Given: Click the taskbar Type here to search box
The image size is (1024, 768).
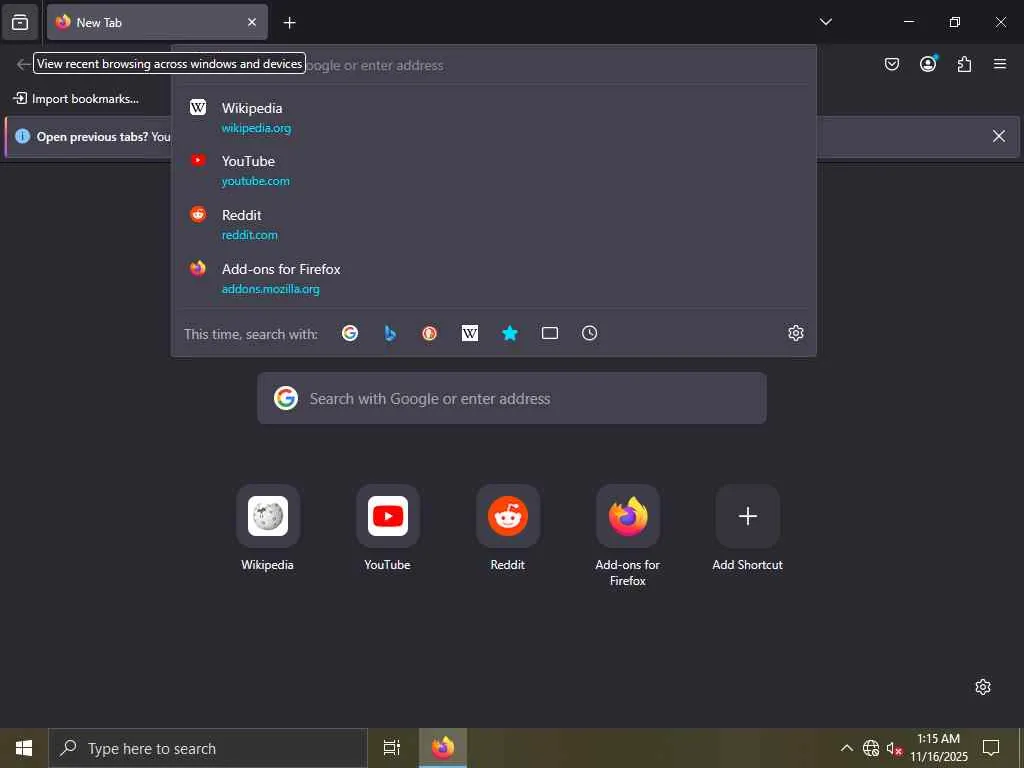Looking at the screenshot, I should click(208, 748).
